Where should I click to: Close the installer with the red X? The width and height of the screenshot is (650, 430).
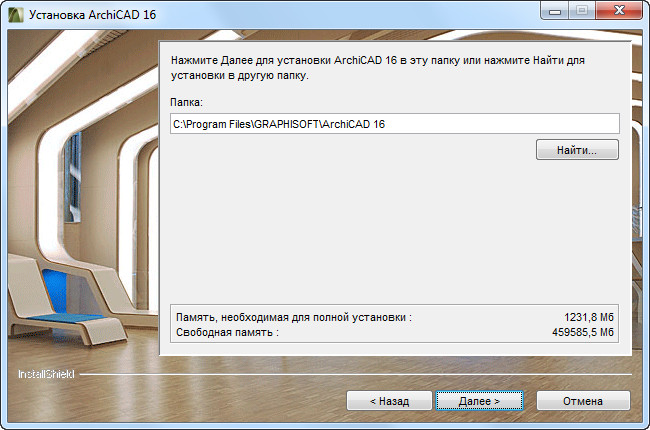(x=619, y=11)
